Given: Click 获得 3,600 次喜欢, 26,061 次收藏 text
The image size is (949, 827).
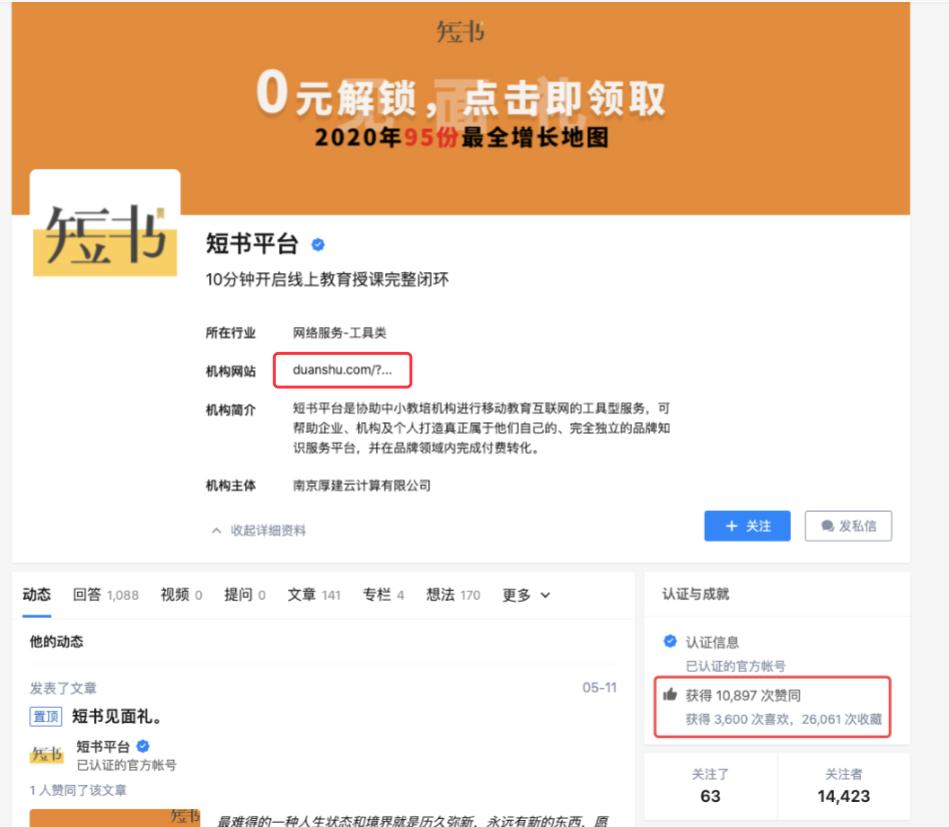Looking at the screenshot, I should click(x=783, y=719).
